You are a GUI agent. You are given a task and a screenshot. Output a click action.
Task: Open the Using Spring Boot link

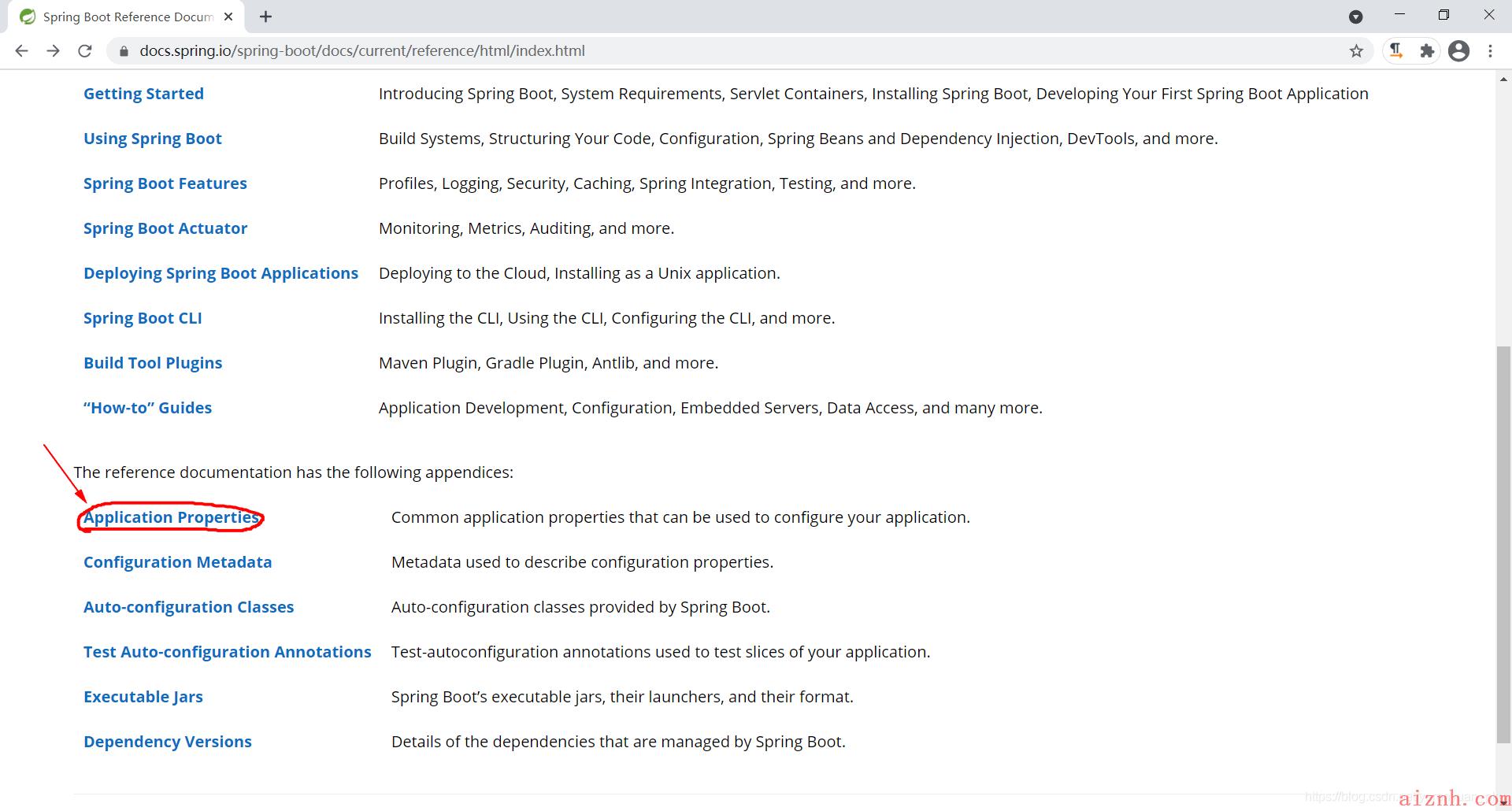153,139
